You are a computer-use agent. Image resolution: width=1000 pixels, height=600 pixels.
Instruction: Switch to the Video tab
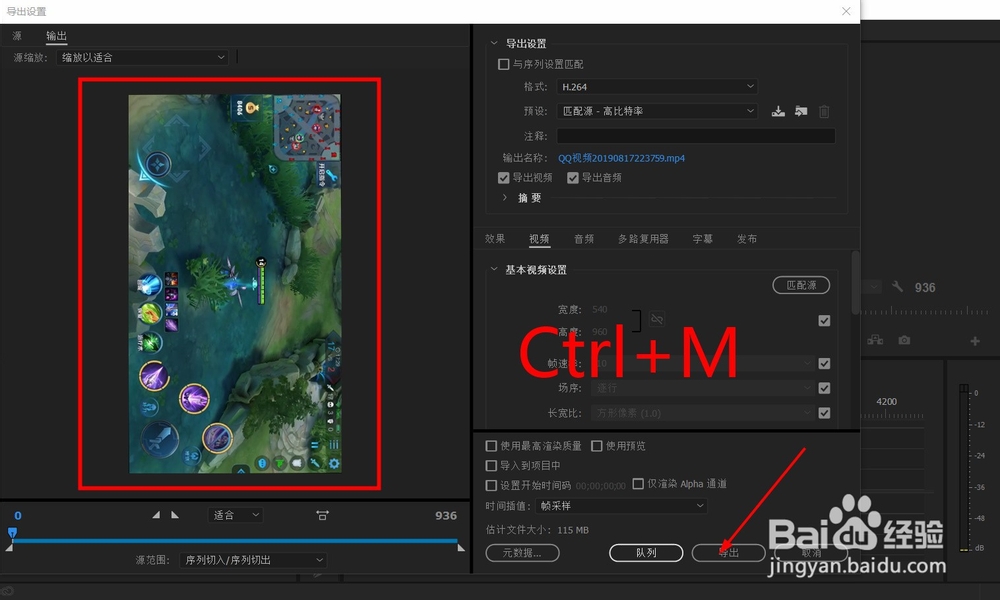pos(539,238)
